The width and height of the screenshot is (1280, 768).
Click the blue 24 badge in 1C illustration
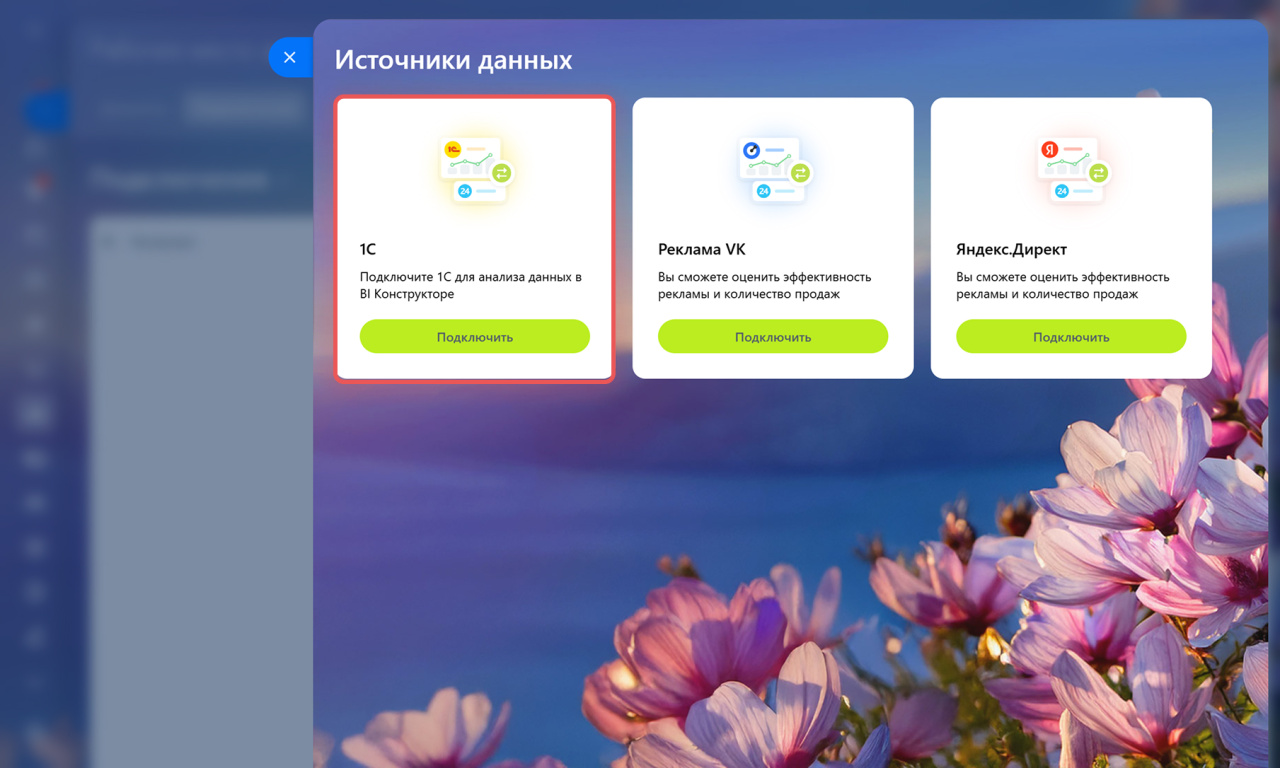click(x=465, y=191)
